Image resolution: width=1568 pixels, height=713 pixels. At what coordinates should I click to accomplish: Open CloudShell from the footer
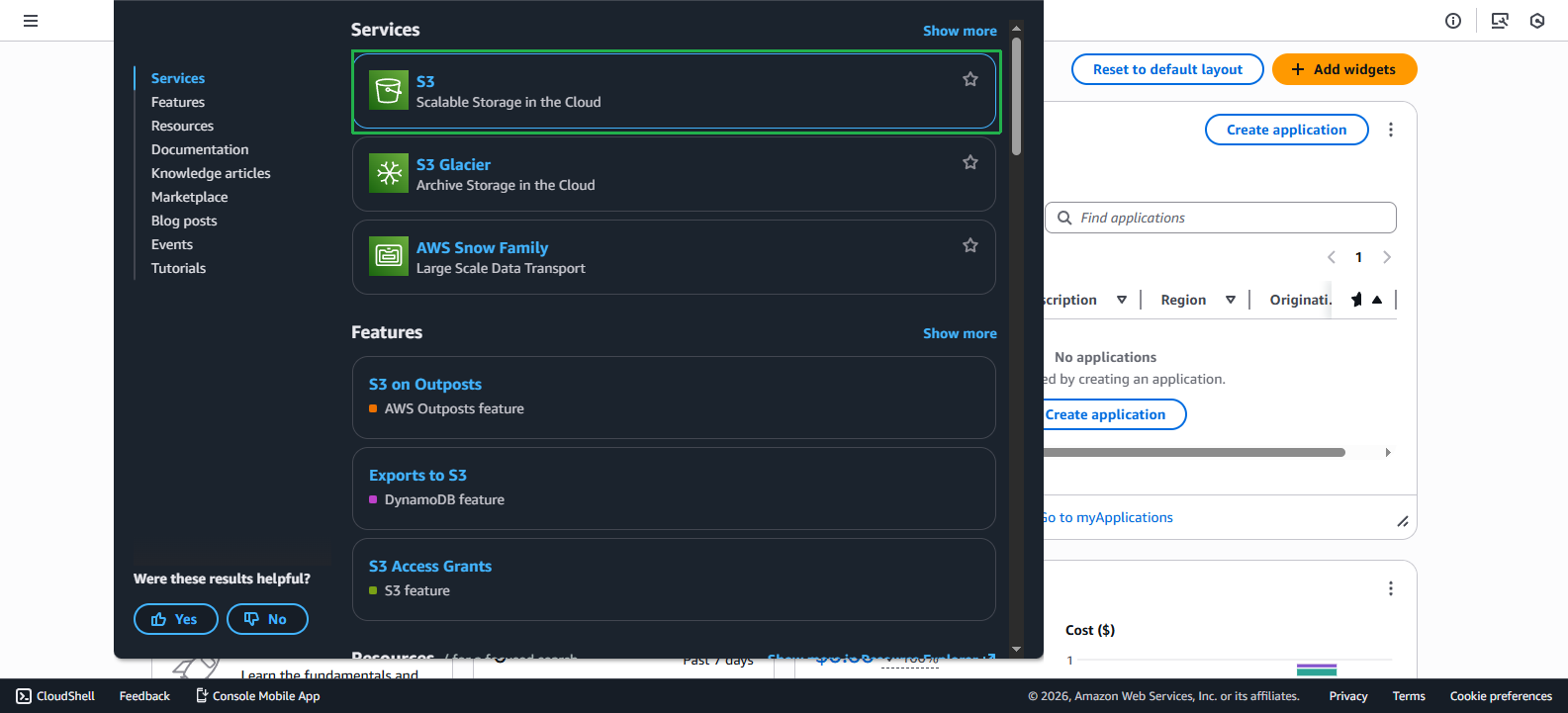[55, 696]
